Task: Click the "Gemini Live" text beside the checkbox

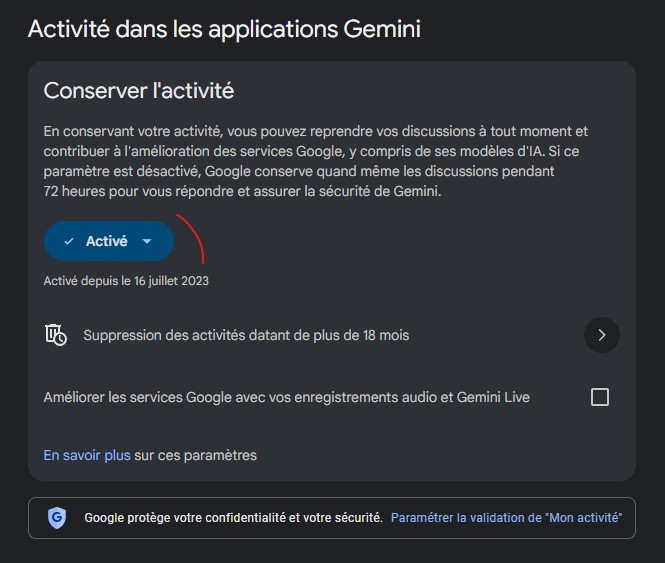Action: point(493,397)
